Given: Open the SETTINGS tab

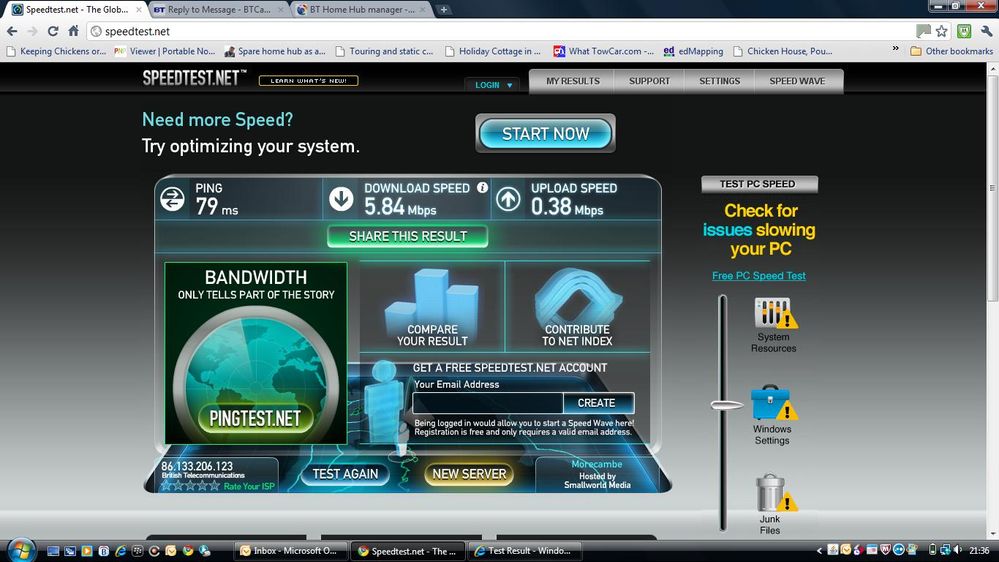Looking at the screenshot, I should [719, 81].
